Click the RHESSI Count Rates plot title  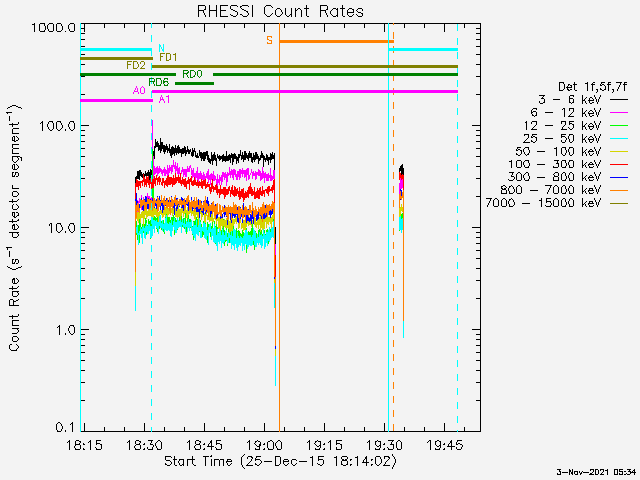279,12
